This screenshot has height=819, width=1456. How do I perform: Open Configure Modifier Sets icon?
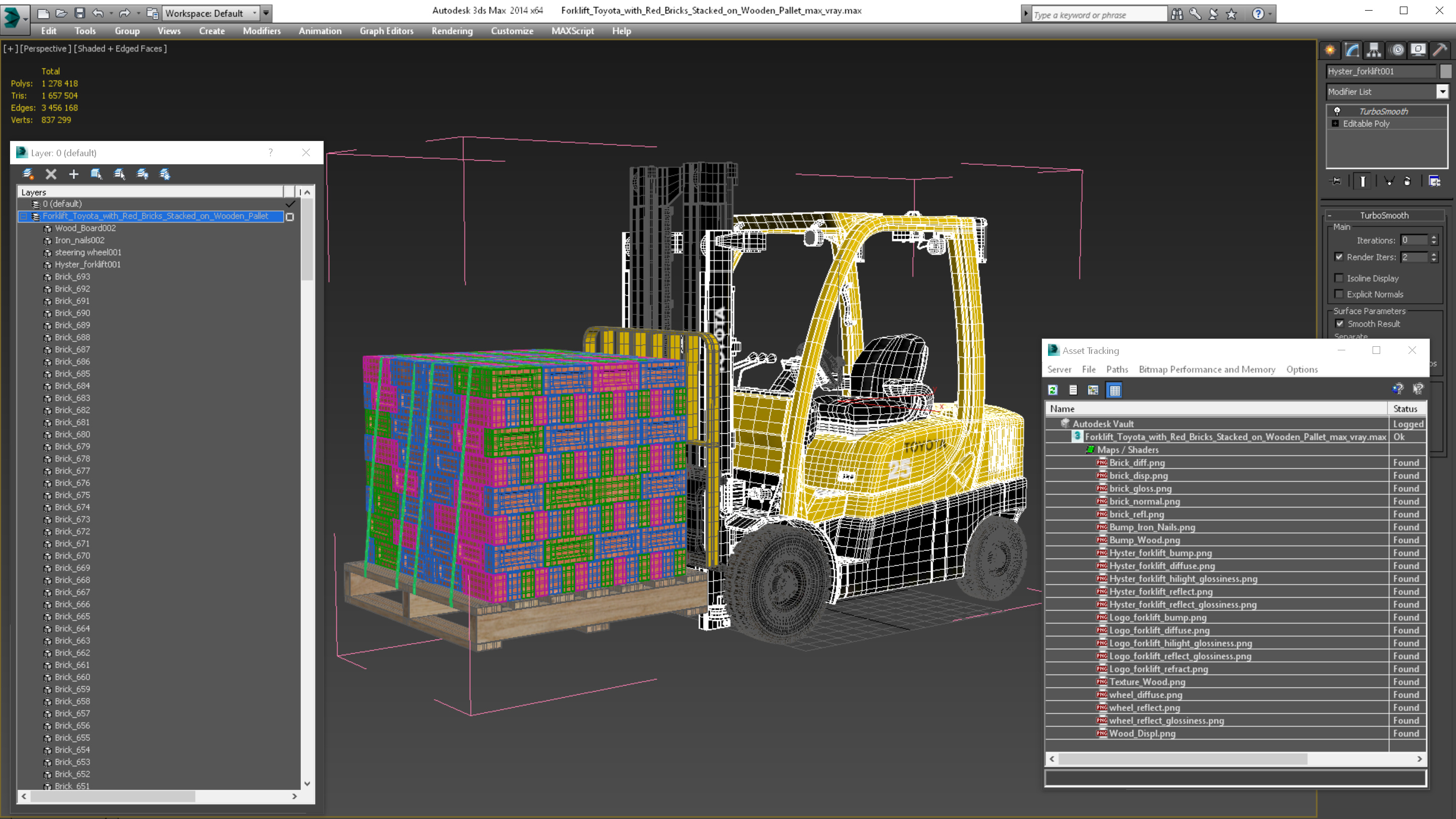click(x=1435, y=181)
